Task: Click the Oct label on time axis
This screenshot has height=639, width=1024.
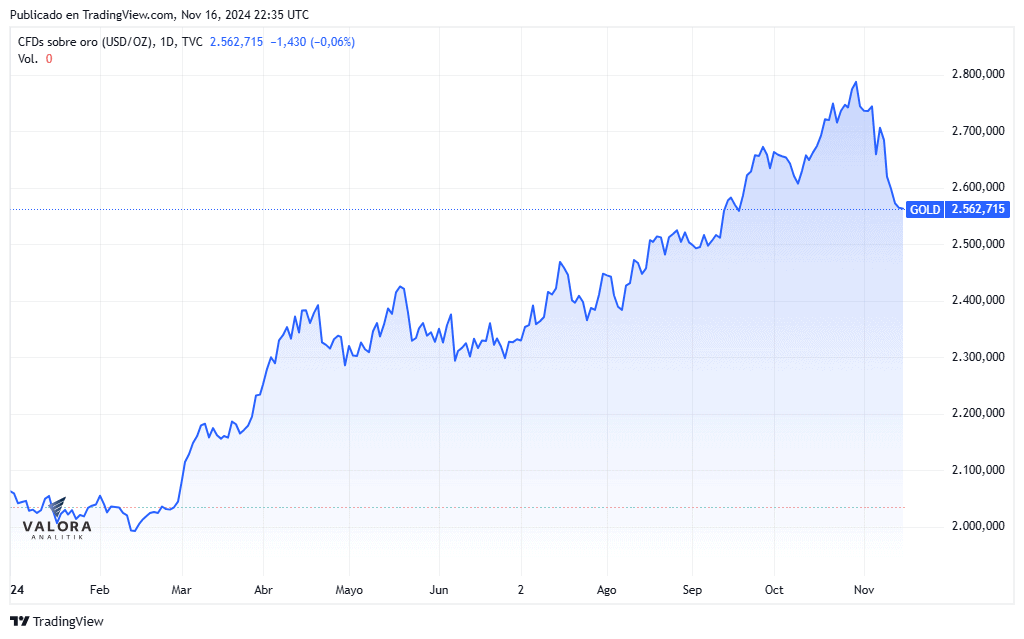Action: click(774, 590)
